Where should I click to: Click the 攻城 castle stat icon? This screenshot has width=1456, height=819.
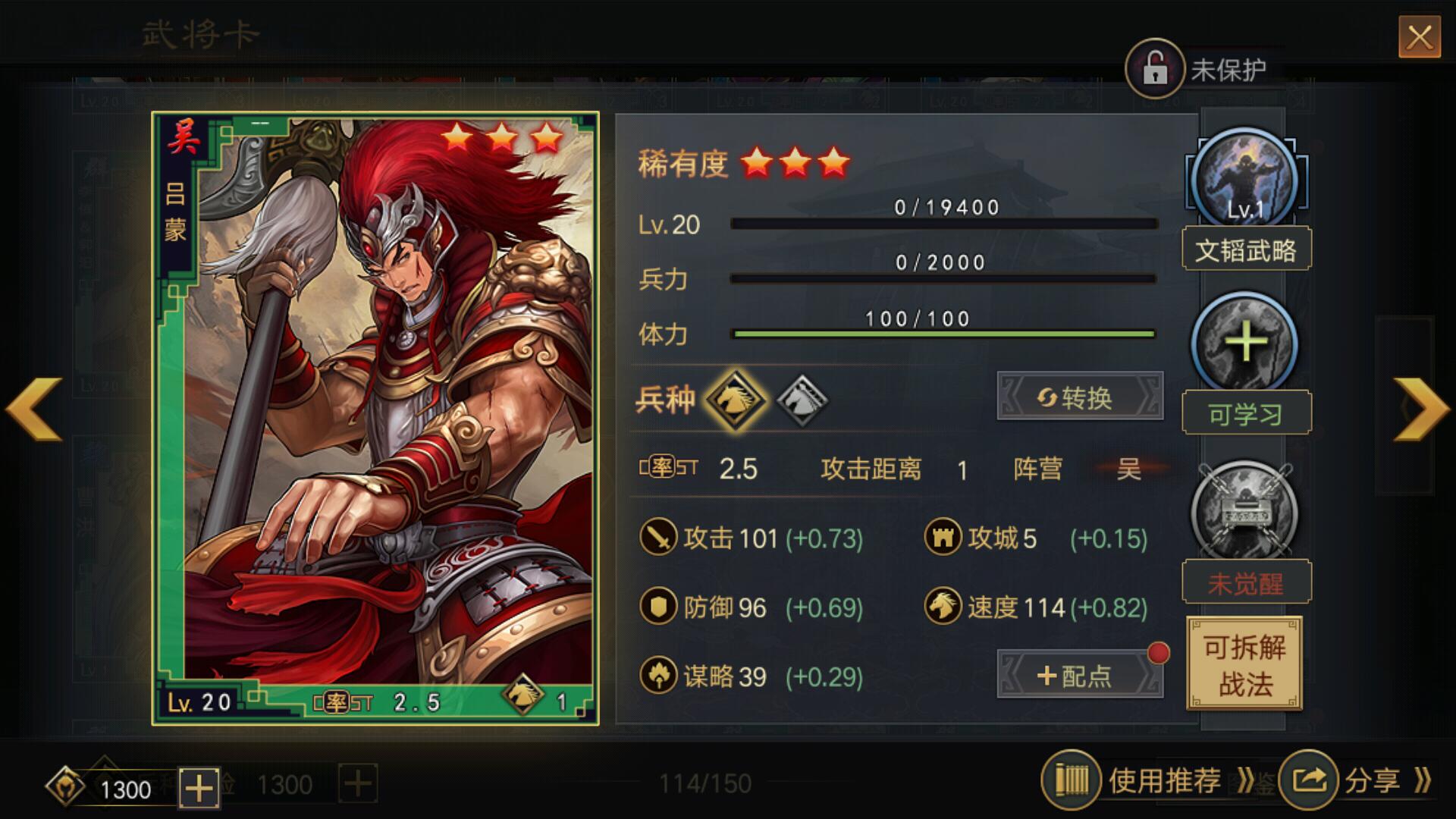pos(943,537)
